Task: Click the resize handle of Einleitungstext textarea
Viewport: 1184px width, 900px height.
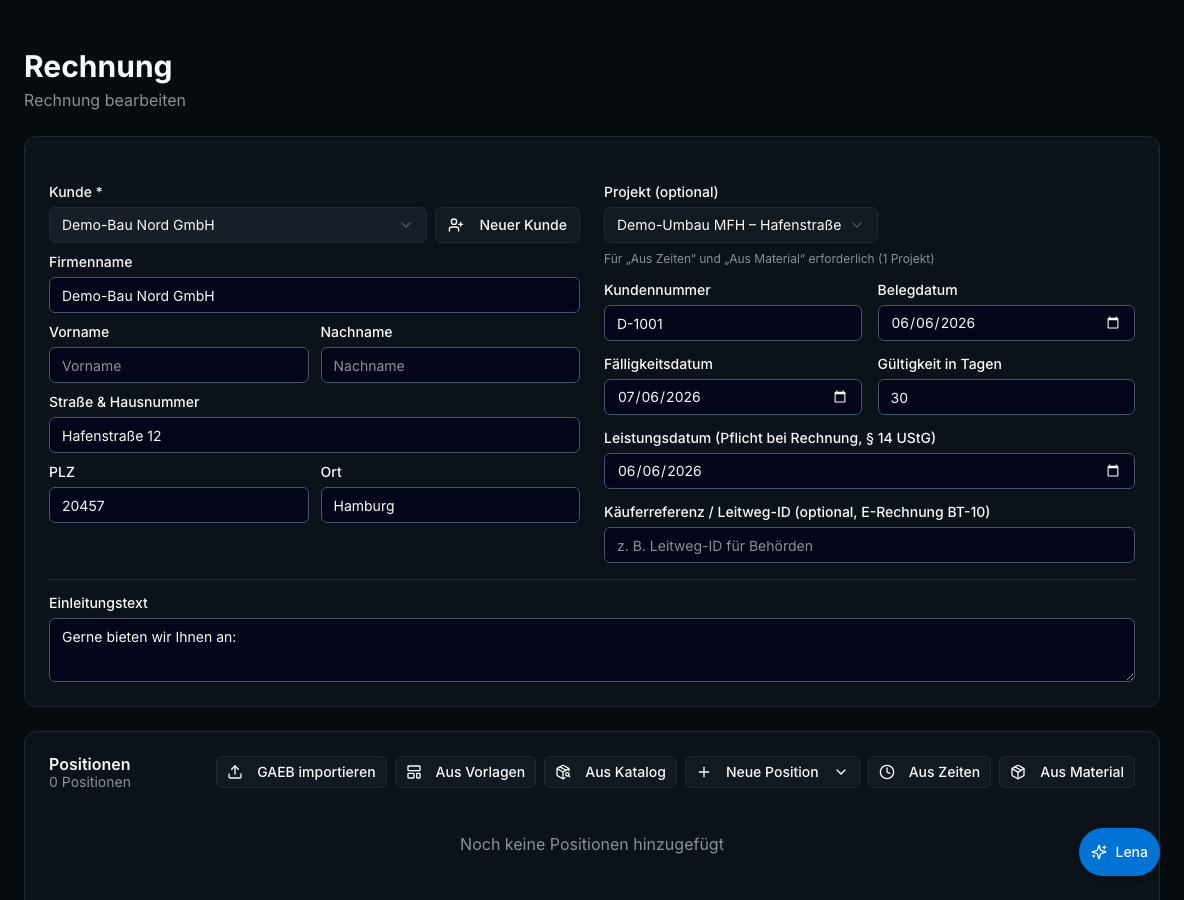Action: (x=1130, y=677)
